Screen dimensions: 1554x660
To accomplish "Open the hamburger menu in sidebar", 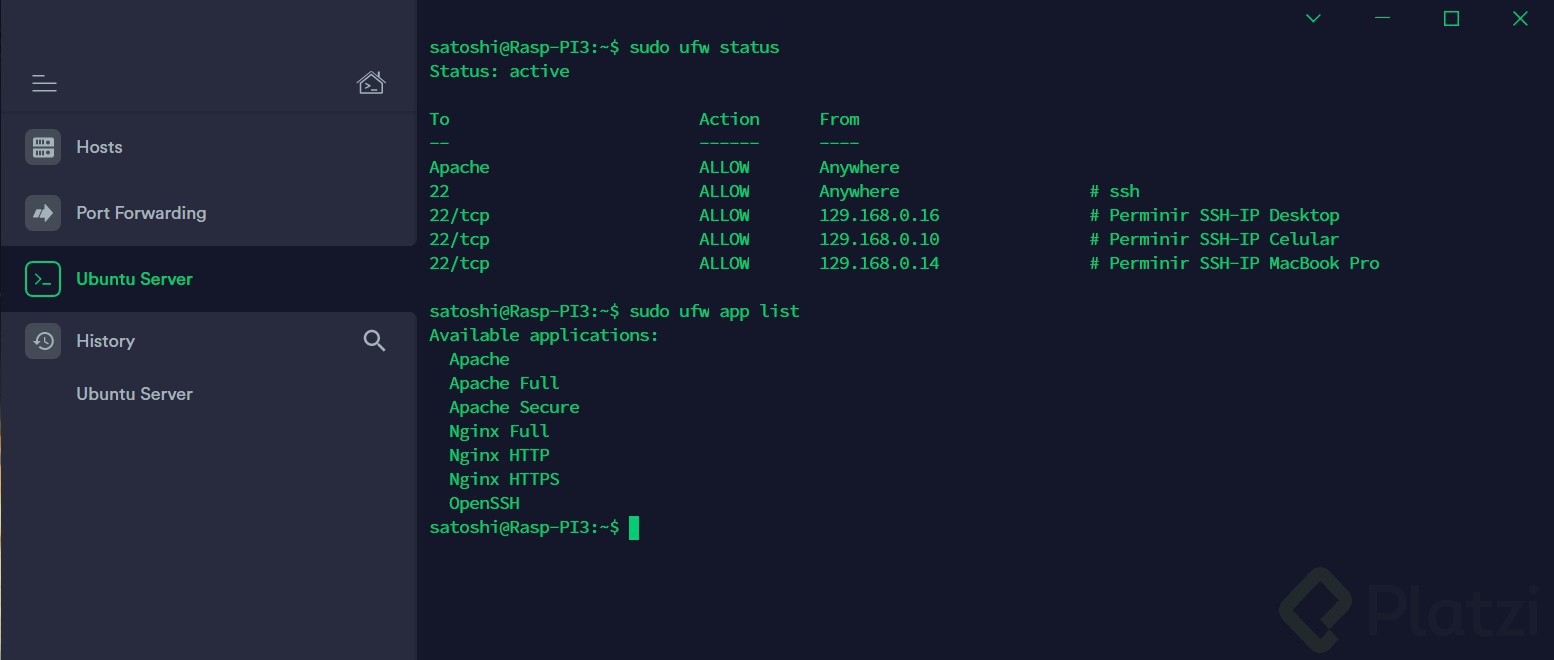I will pyautogui.click(x=44, y=83).
